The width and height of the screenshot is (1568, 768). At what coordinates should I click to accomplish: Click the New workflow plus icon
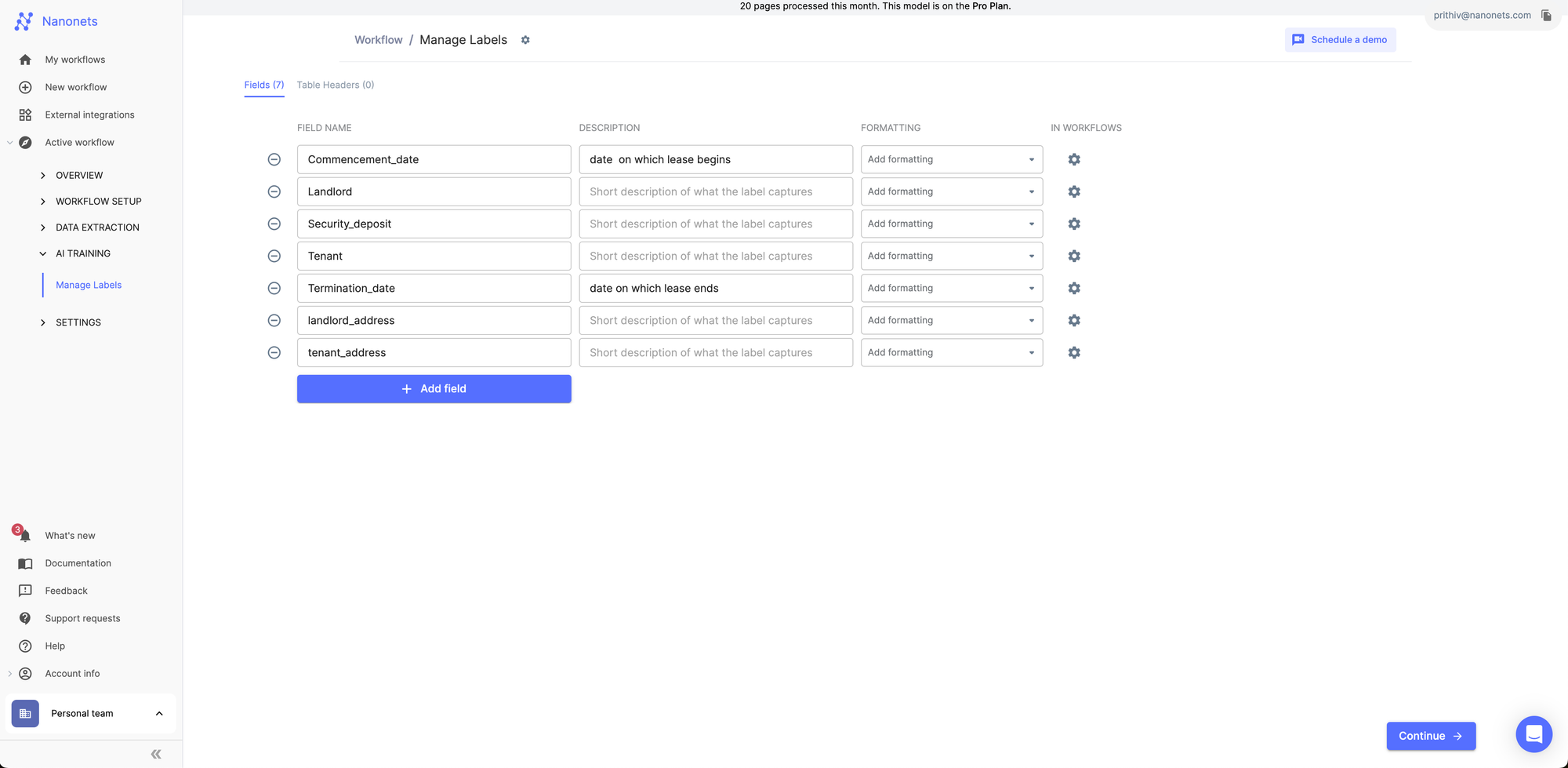[24, 87]
